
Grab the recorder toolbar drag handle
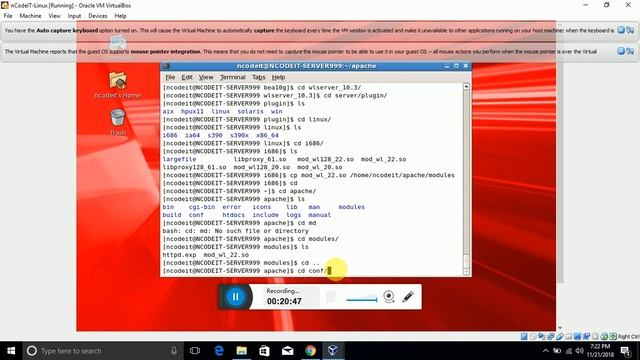pyautogui.click(x=331, y=297)
